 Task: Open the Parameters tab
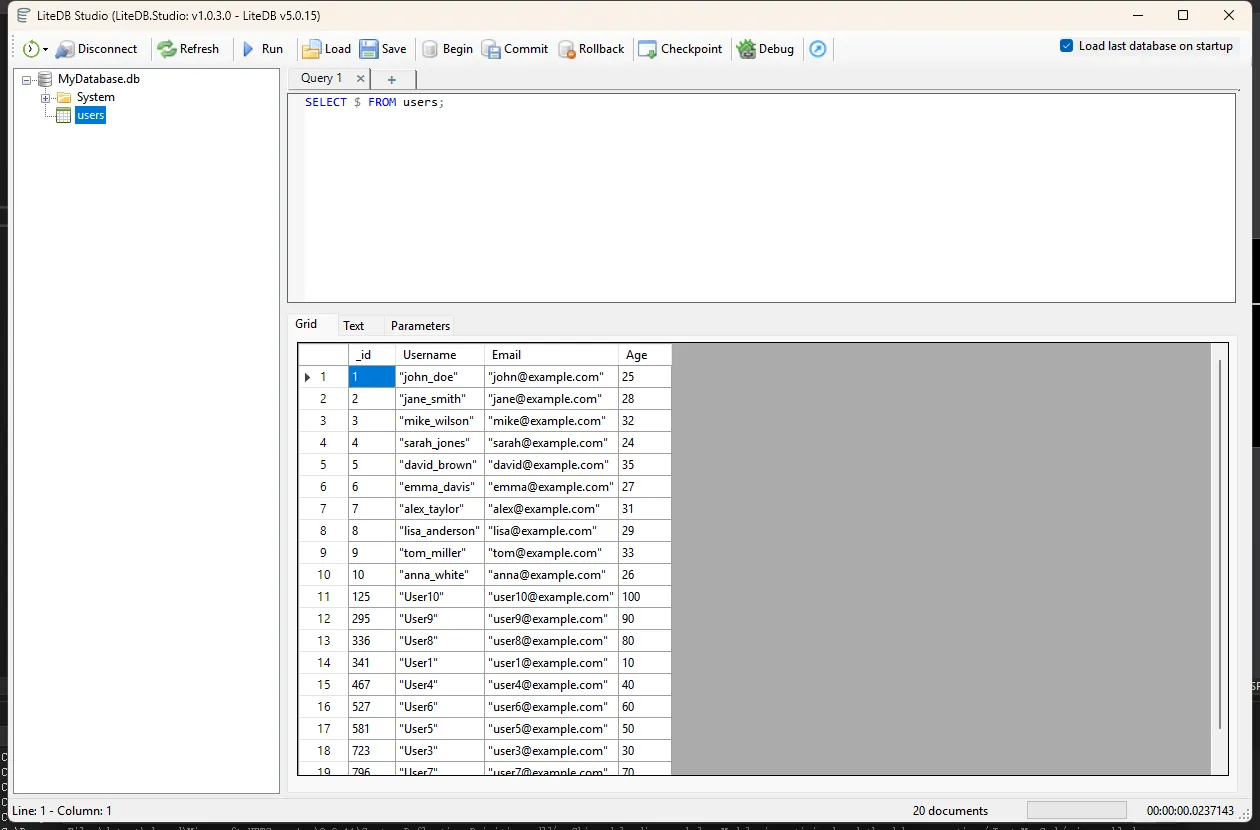420,326
